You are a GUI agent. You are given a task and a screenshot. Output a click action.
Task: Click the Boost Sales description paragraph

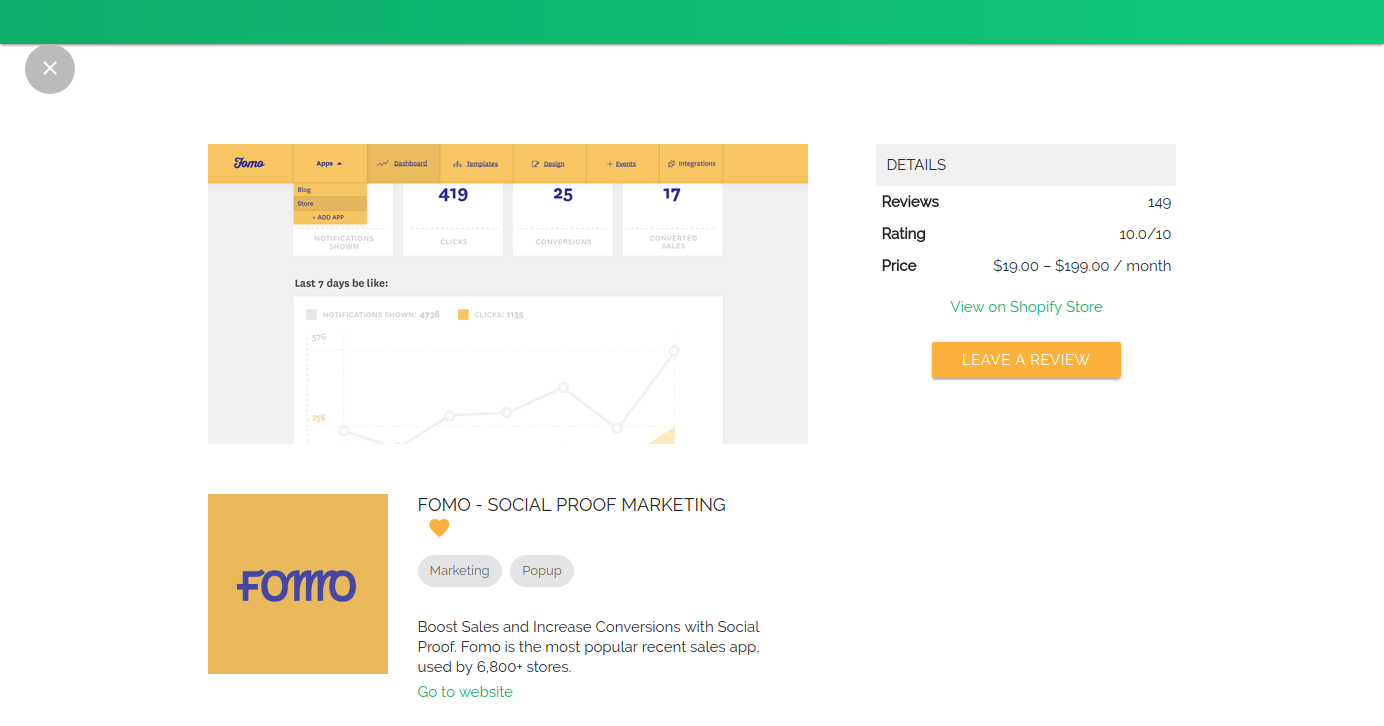coord(589,647)
